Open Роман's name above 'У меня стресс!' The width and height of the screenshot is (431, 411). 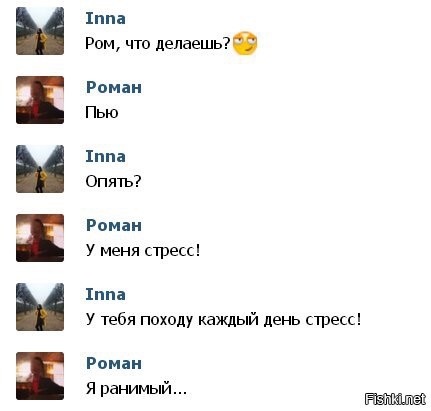114,225
